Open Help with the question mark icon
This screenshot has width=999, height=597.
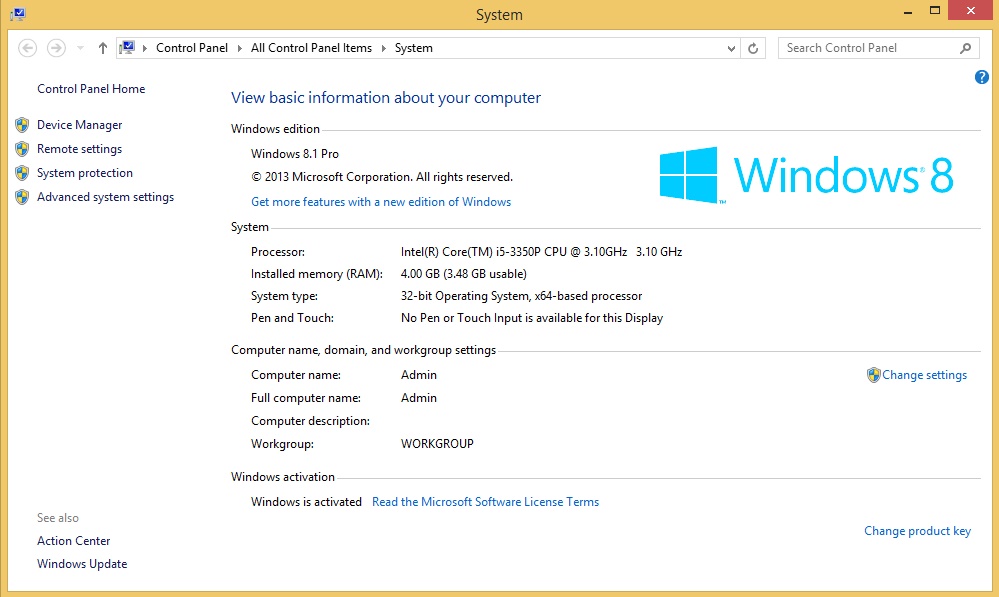[982, 77]
